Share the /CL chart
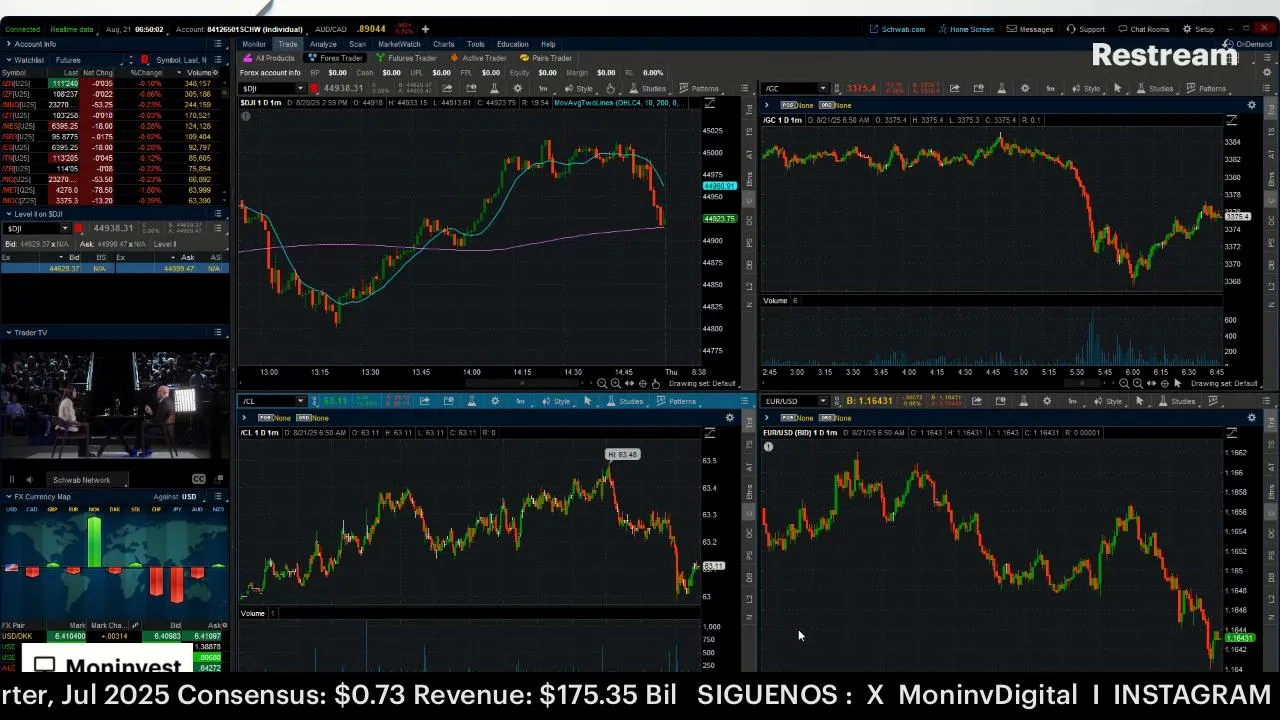Viewport: 1280px width, 720px height. (425, 401)
